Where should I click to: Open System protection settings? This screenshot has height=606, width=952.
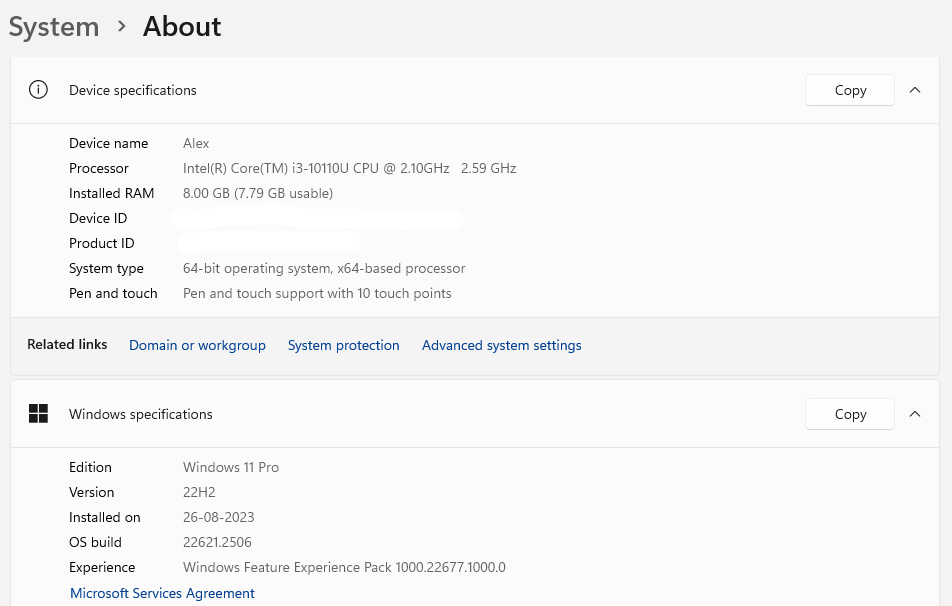pyautogui.click(x=343, y=345)
